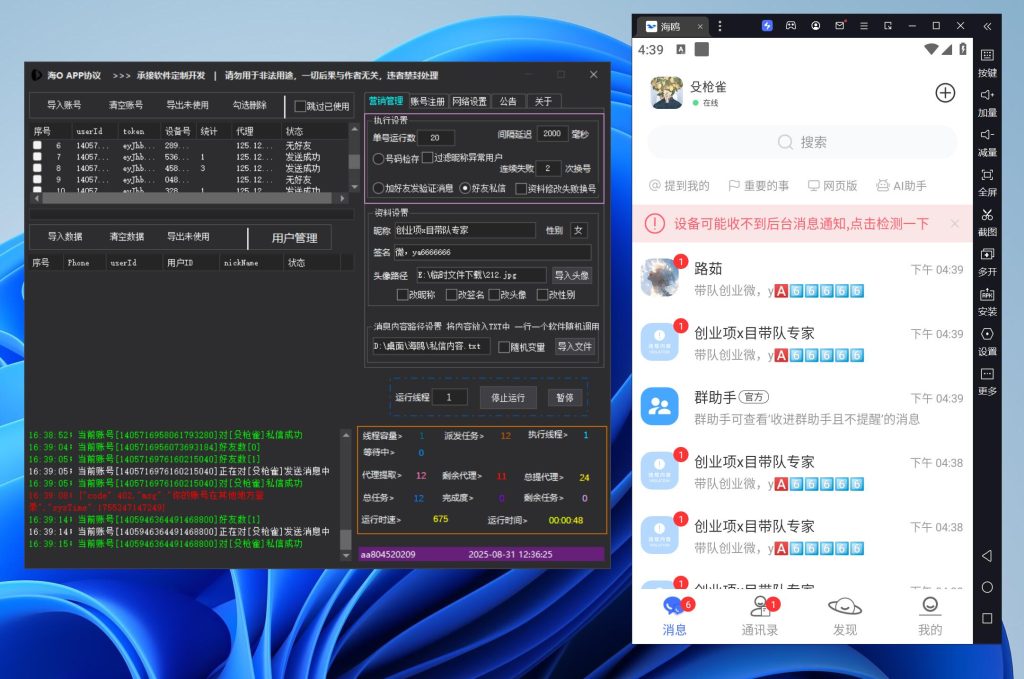Select the 号码检存 radio button
The height and width of the screenshot is (679, 1024).
(x=379, y=158)
